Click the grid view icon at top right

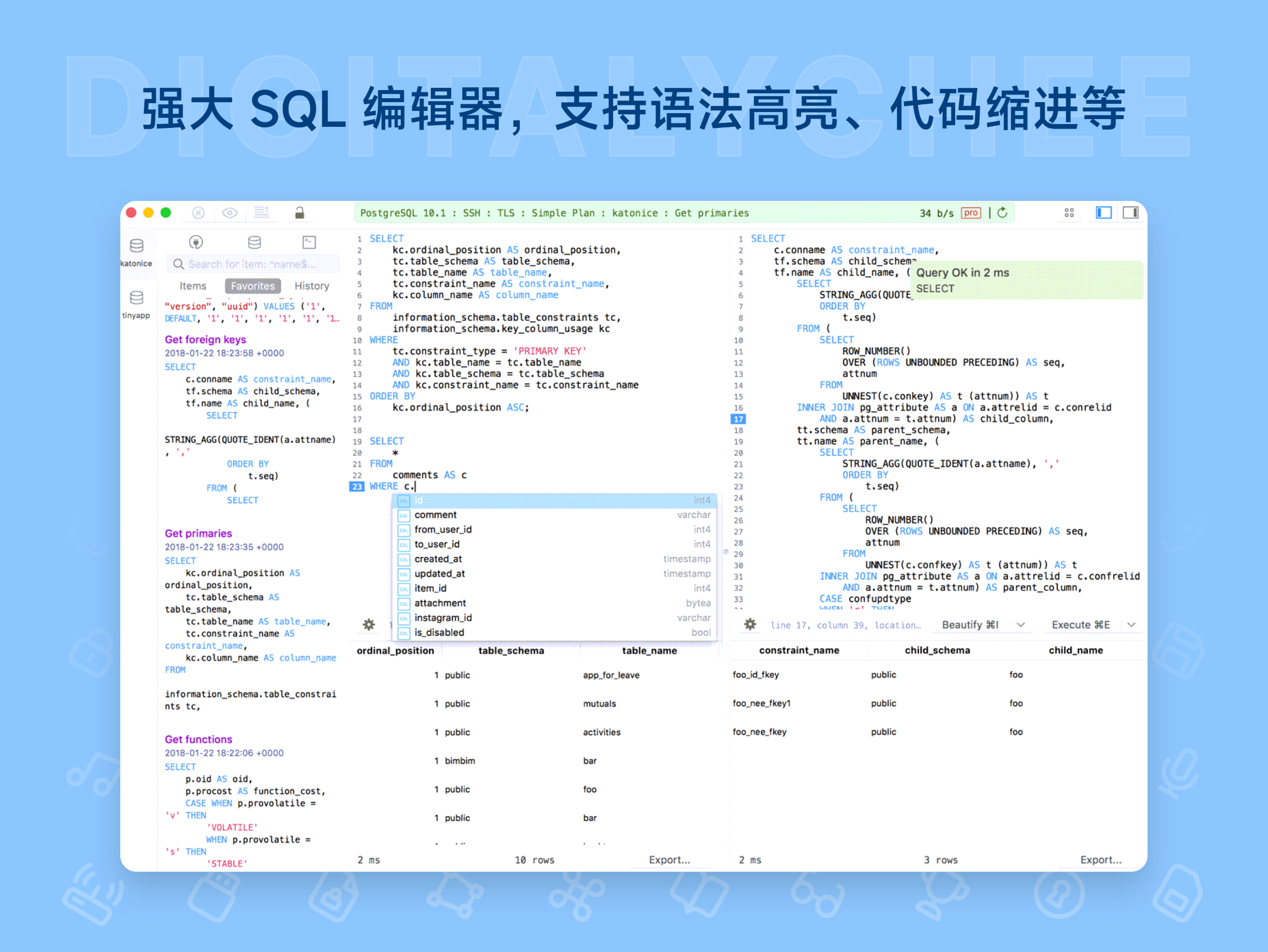coord(1070,213)
